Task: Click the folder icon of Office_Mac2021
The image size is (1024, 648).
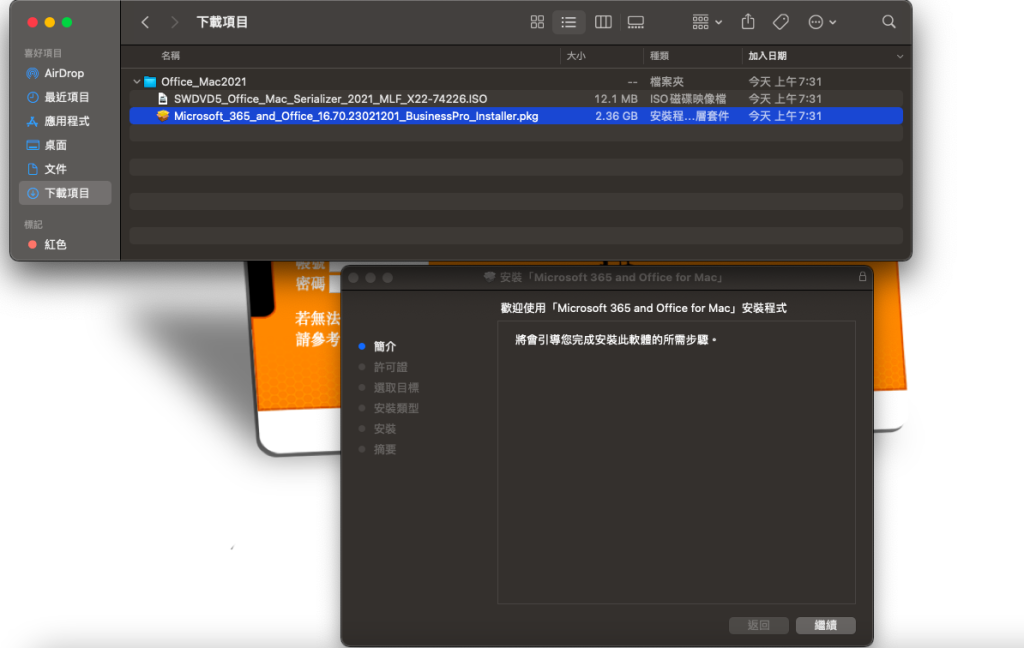Action: 150,82
